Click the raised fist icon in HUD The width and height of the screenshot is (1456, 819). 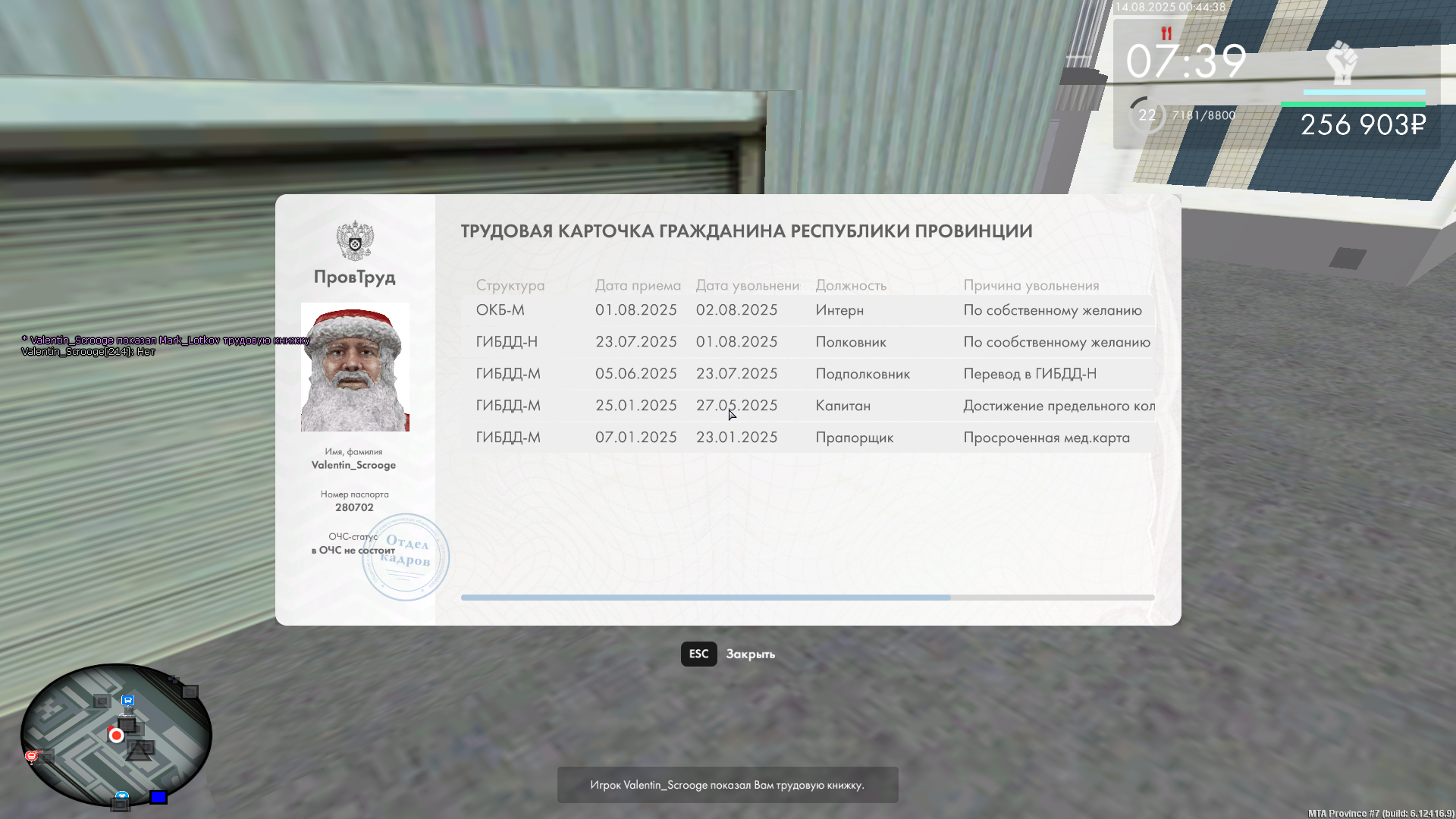pos(1341,62)
